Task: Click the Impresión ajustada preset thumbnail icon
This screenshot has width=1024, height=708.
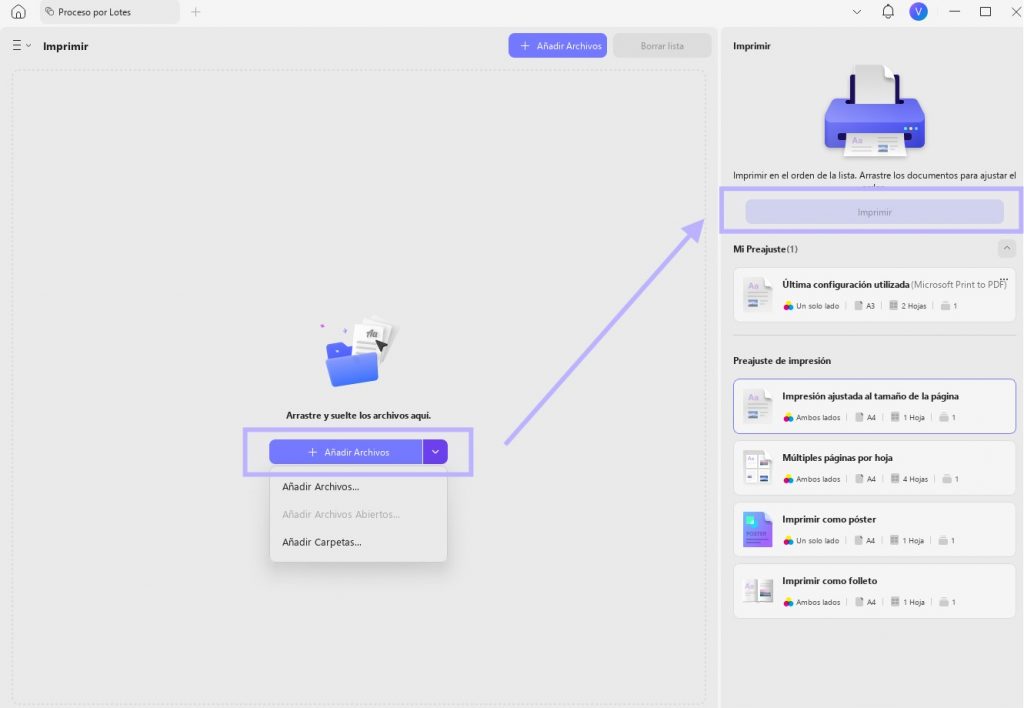Action: point(758,406)
